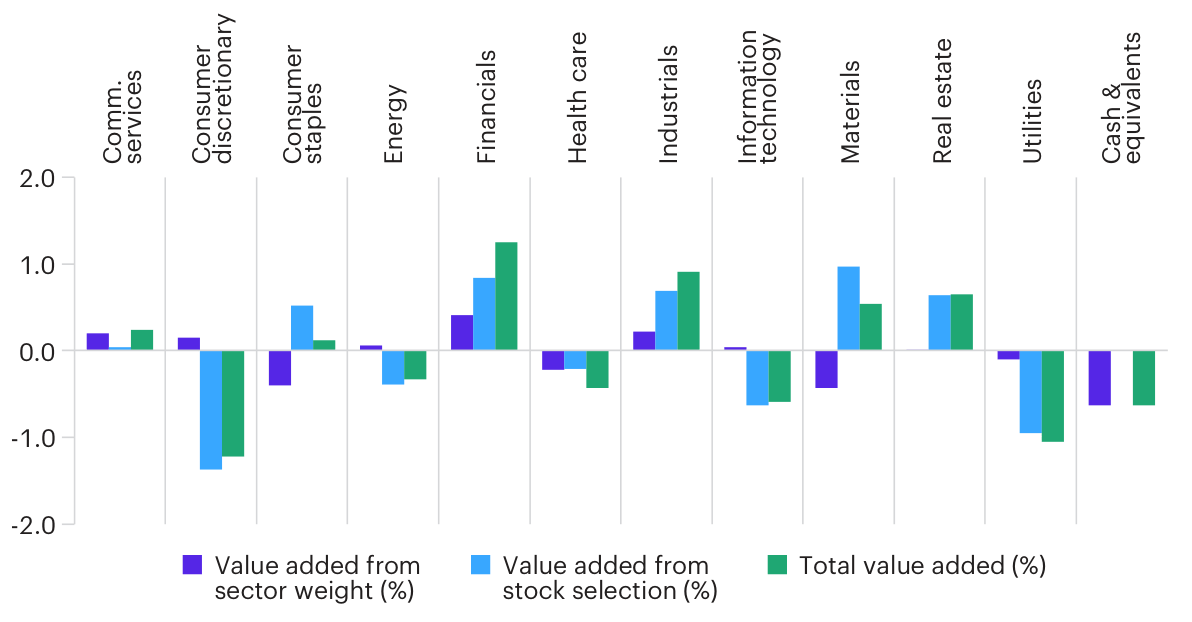Click the -2.0 y-axis tick label
Screen dimensions: 1192x622
click(36, 524)
